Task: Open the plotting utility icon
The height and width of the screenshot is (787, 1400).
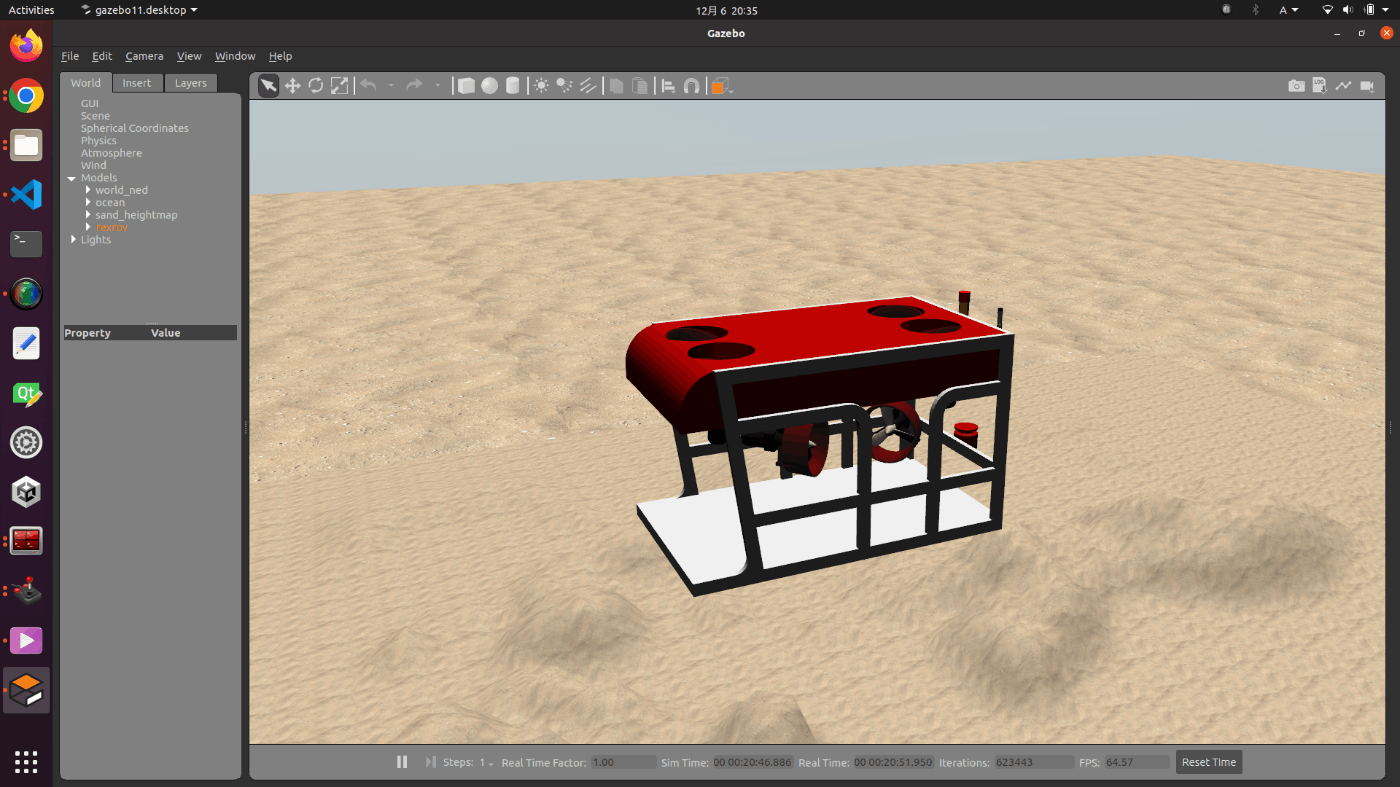Action: 1344,86
